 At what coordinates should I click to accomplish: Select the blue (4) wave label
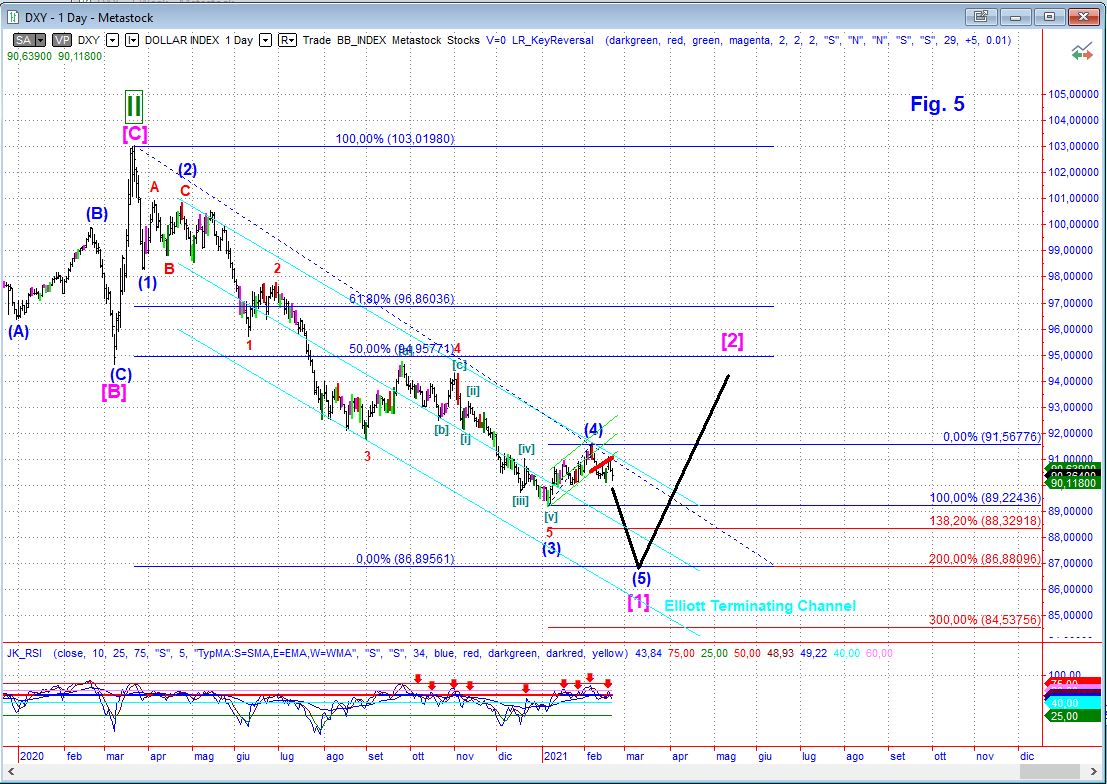(x=593, y=429)
